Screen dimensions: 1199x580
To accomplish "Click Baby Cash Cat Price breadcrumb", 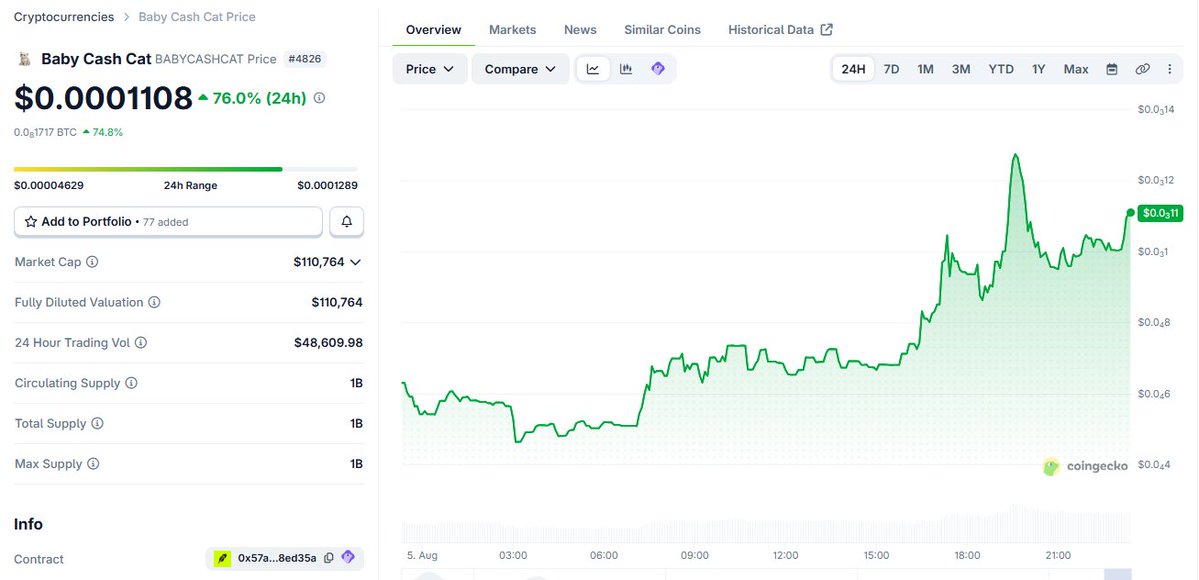I will (x=197, y=17).
